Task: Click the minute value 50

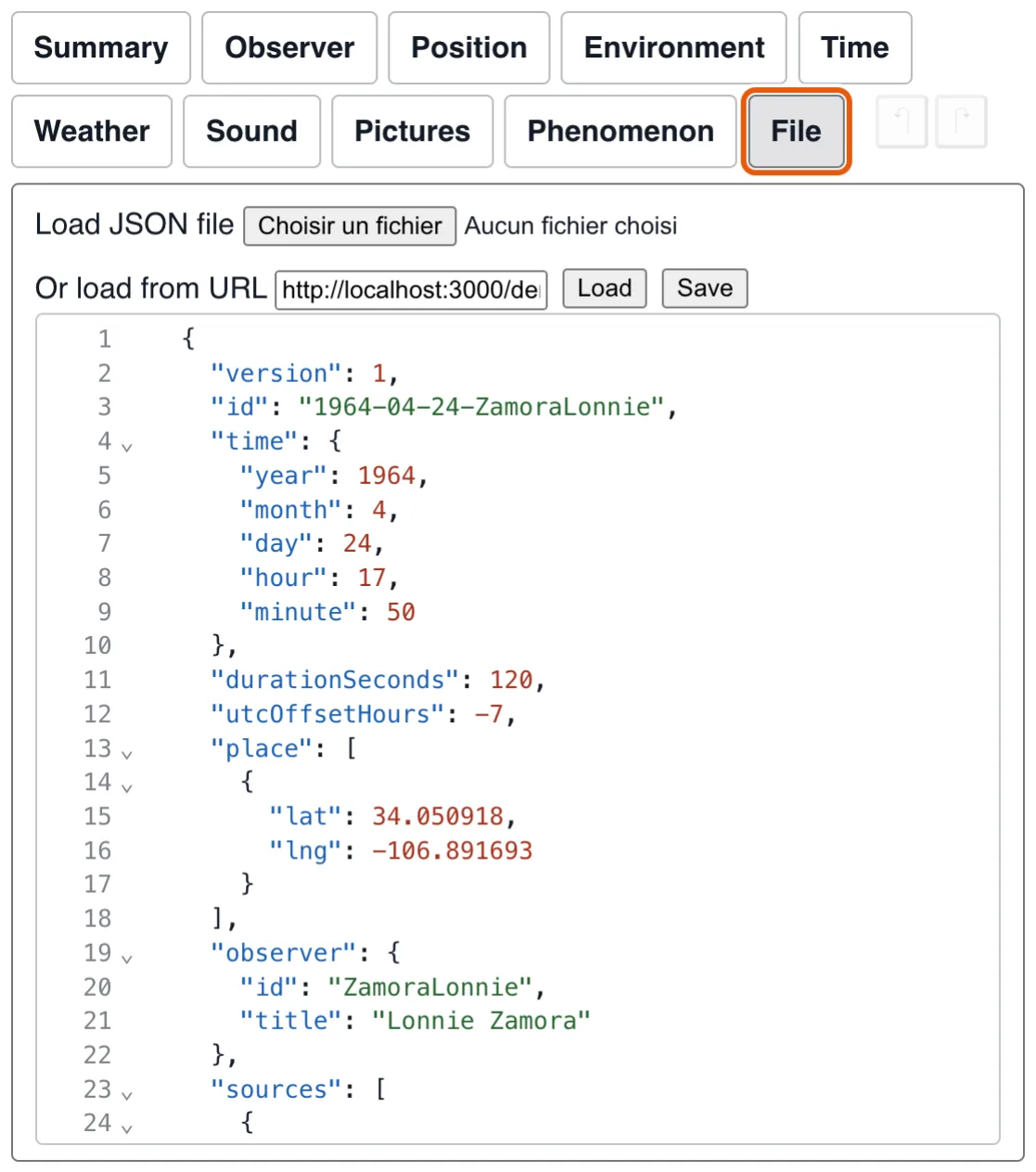Action: 401,612
